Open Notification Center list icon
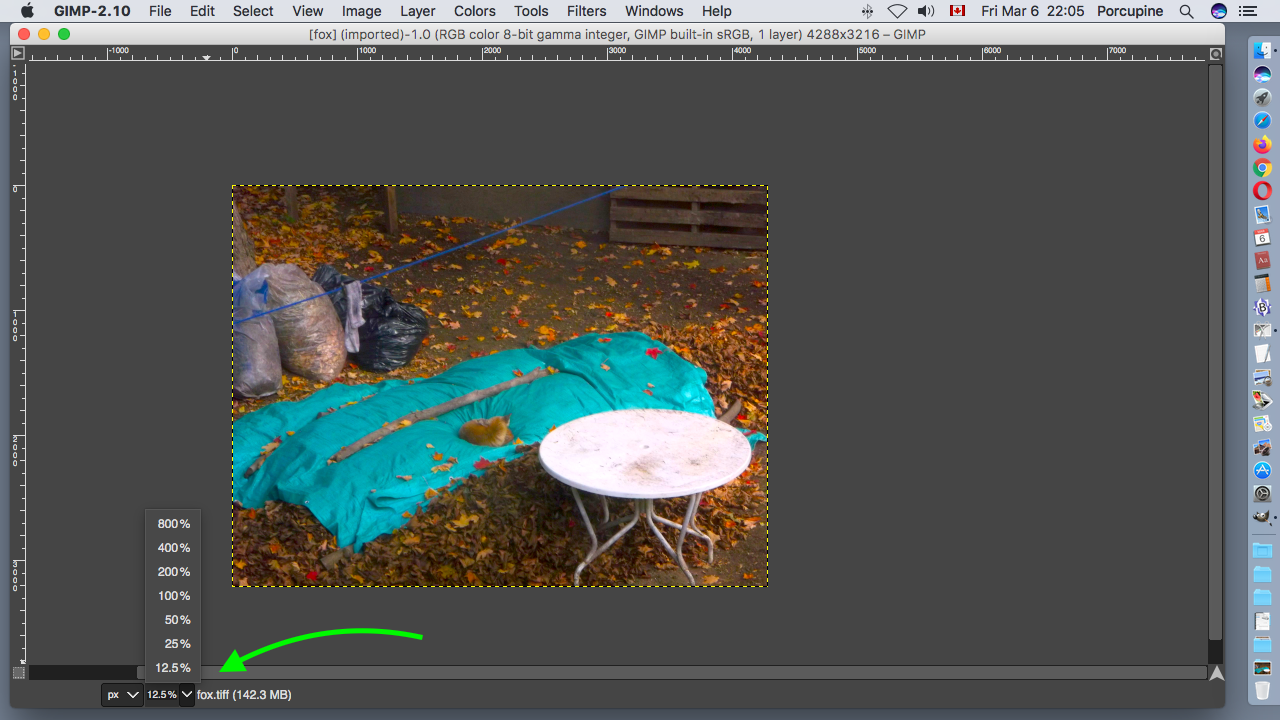 coord(1248,11)
